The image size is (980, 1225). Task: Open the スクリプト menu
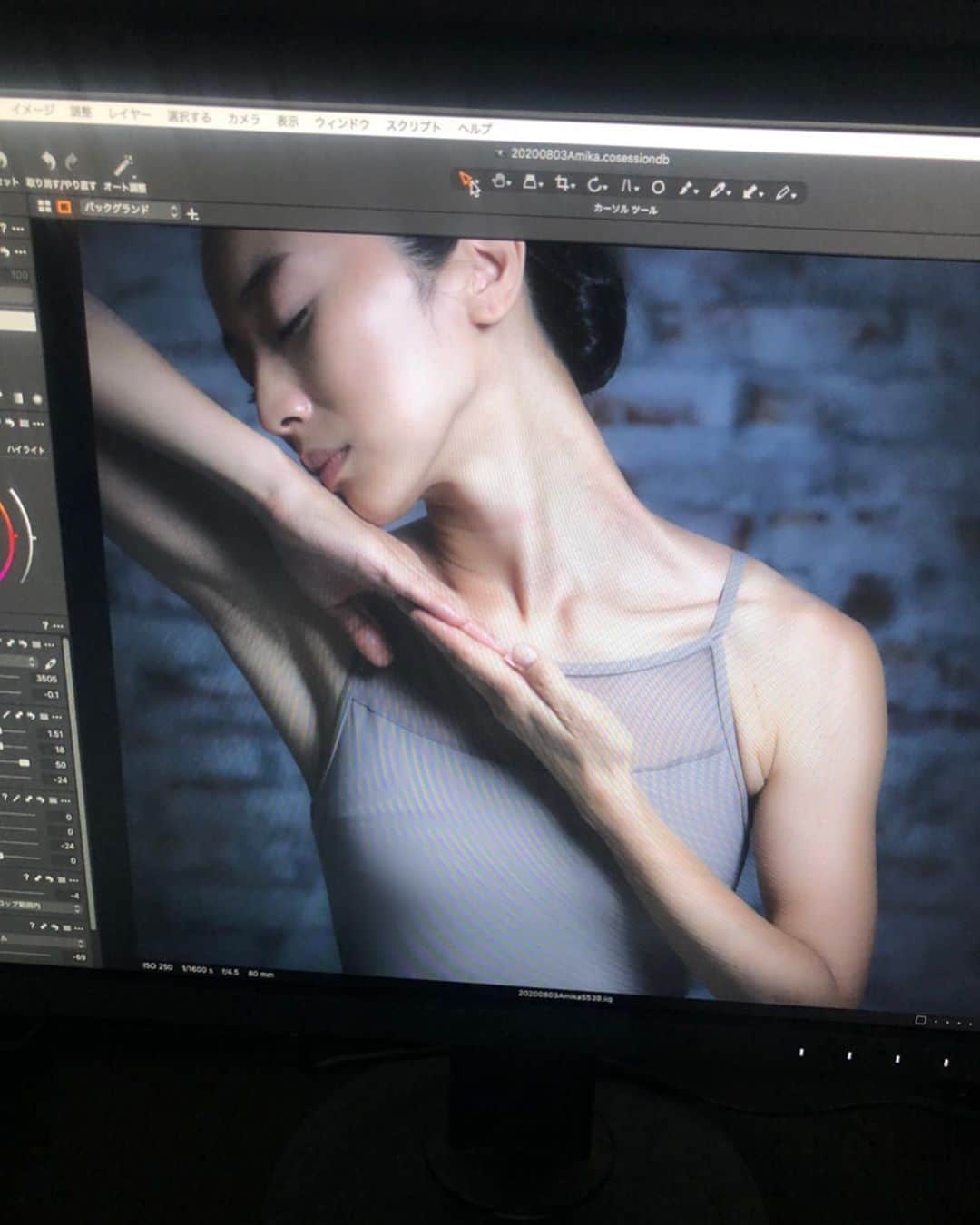tap(413, 126)
